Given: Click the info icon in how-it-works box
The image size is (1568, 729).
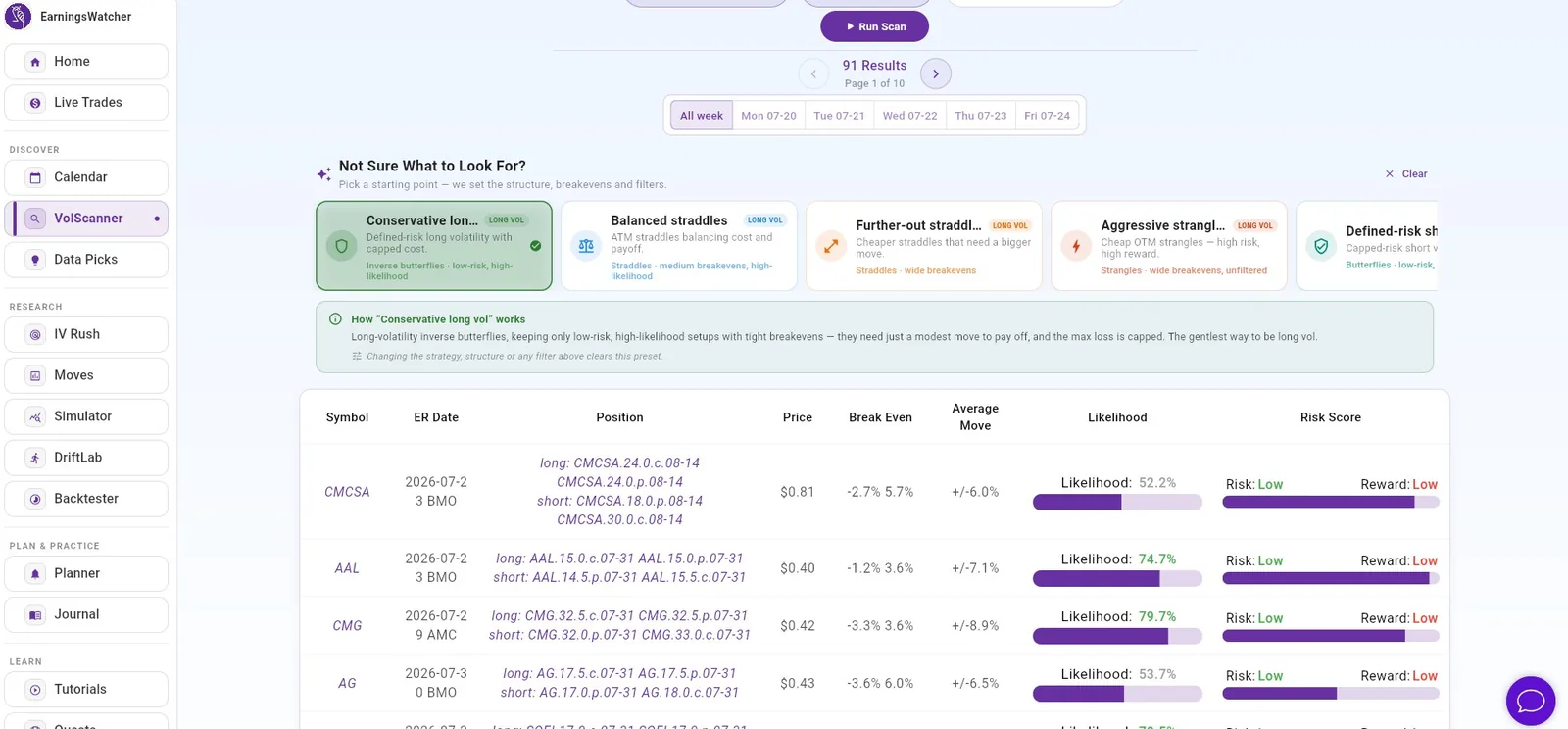Looking at the screenshot, I should (x=335, y=319).
